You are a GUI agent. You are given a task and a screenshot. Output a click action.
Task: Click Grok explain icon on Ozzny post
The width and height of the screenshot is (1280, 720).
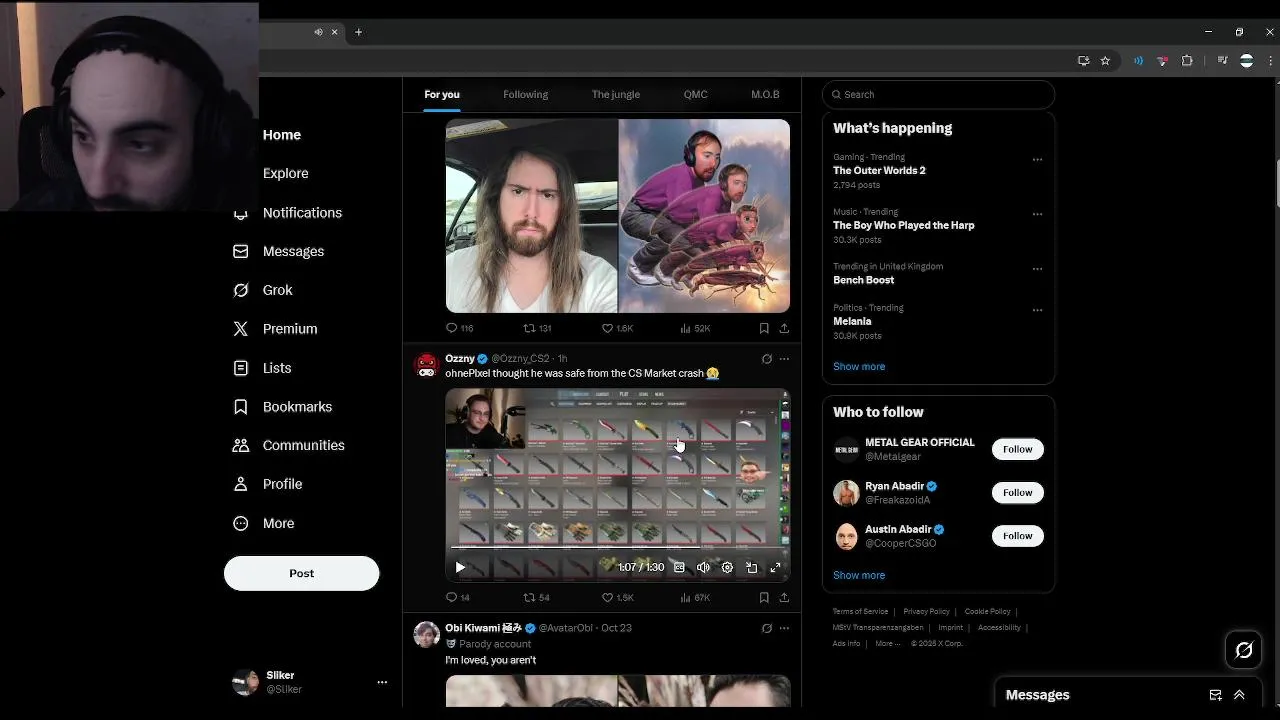[x=767, y=359]
